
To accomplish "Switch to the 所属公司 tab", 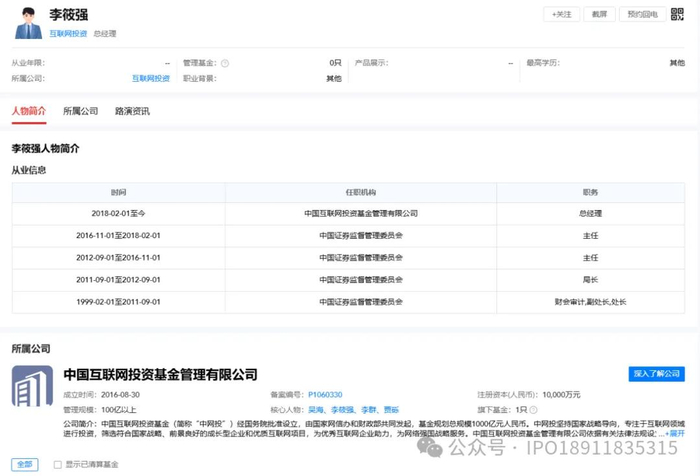I will pos(80,111).
